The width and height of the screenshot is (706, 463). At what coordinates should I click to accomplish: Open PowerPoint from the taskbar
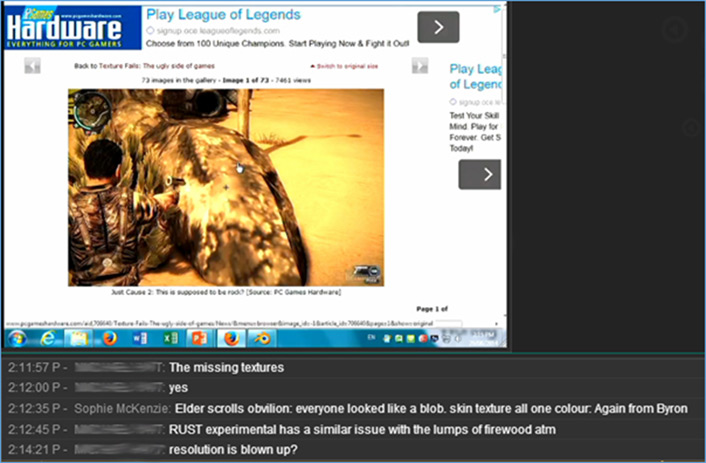(x=199, y=338)
